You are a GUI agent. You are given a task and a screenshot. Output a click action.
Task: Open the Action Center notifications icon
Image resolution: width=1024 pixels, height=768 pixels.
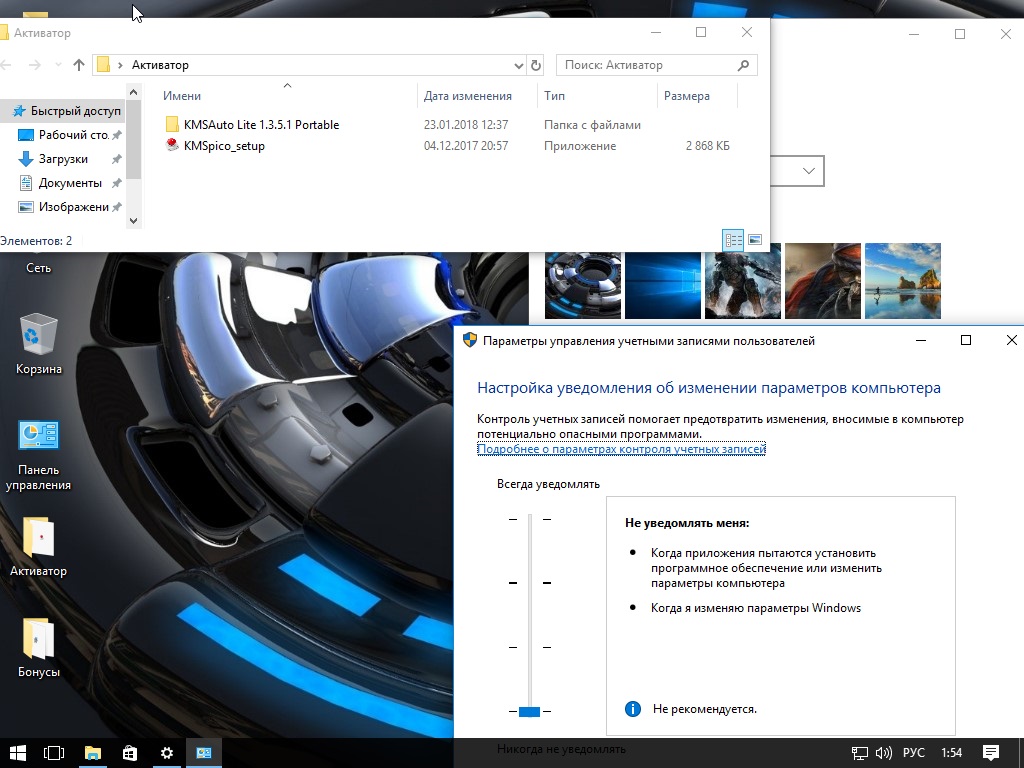(x=990, y=752)
